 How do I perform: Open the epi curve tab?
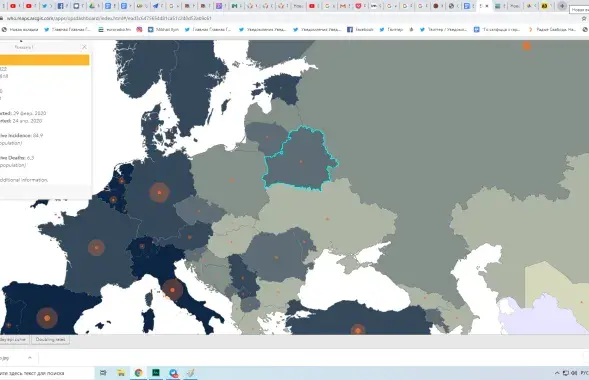click(14, 339)
